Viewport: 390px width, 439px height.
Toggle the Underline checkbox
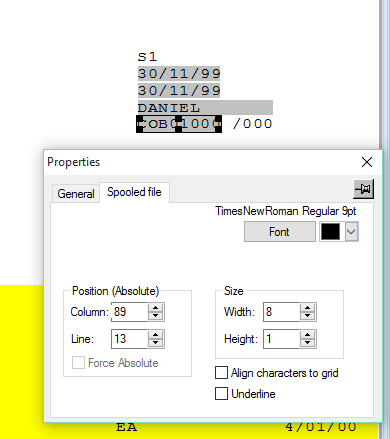tap(222, 394)
